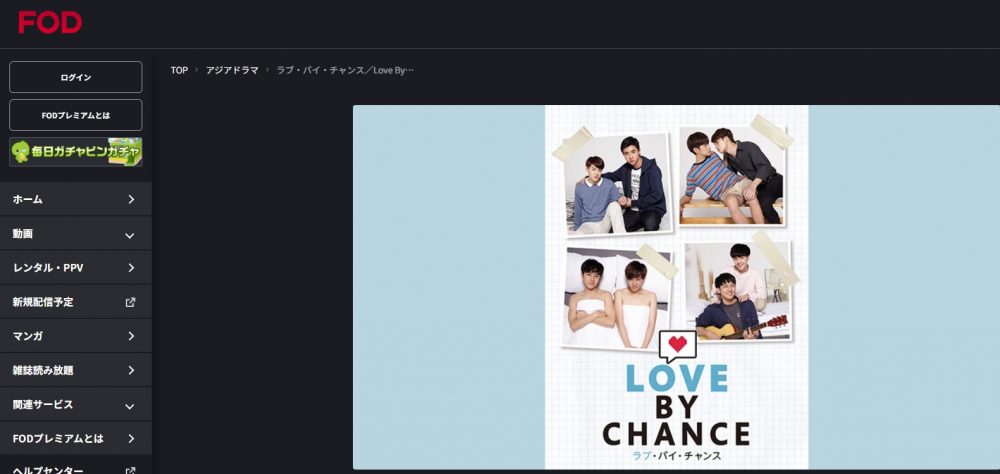Screen dimensions: 1000x474
Task: Click the chevron icon beside 雑誌読み放題
Action: click(x=131, y=370)
